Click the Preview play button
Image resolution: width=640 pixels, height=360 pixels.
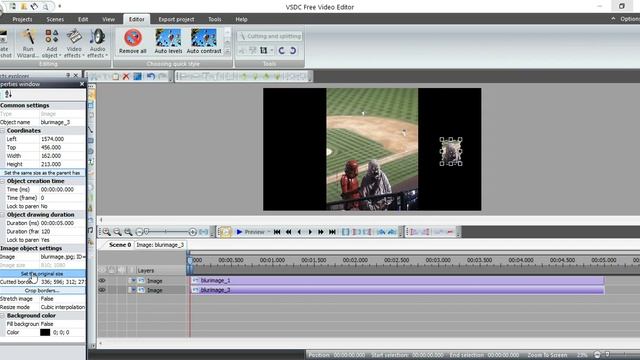click(x=251, y=232)
